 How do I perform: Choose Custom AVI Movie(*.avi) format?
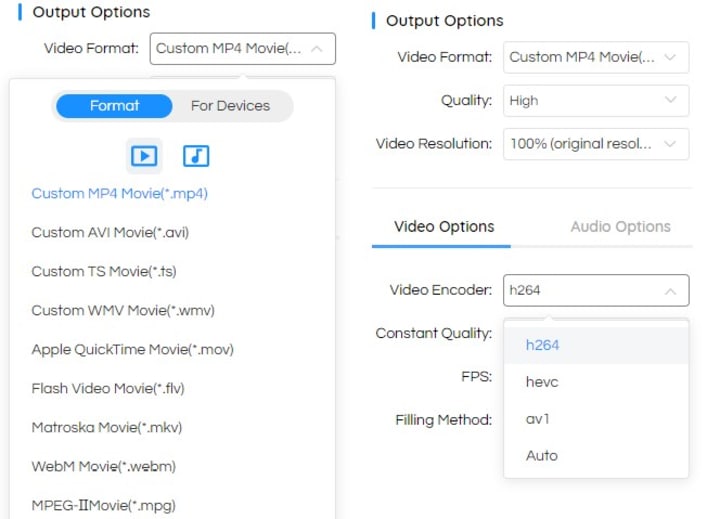pyautogui.click(x=110, y=232)
